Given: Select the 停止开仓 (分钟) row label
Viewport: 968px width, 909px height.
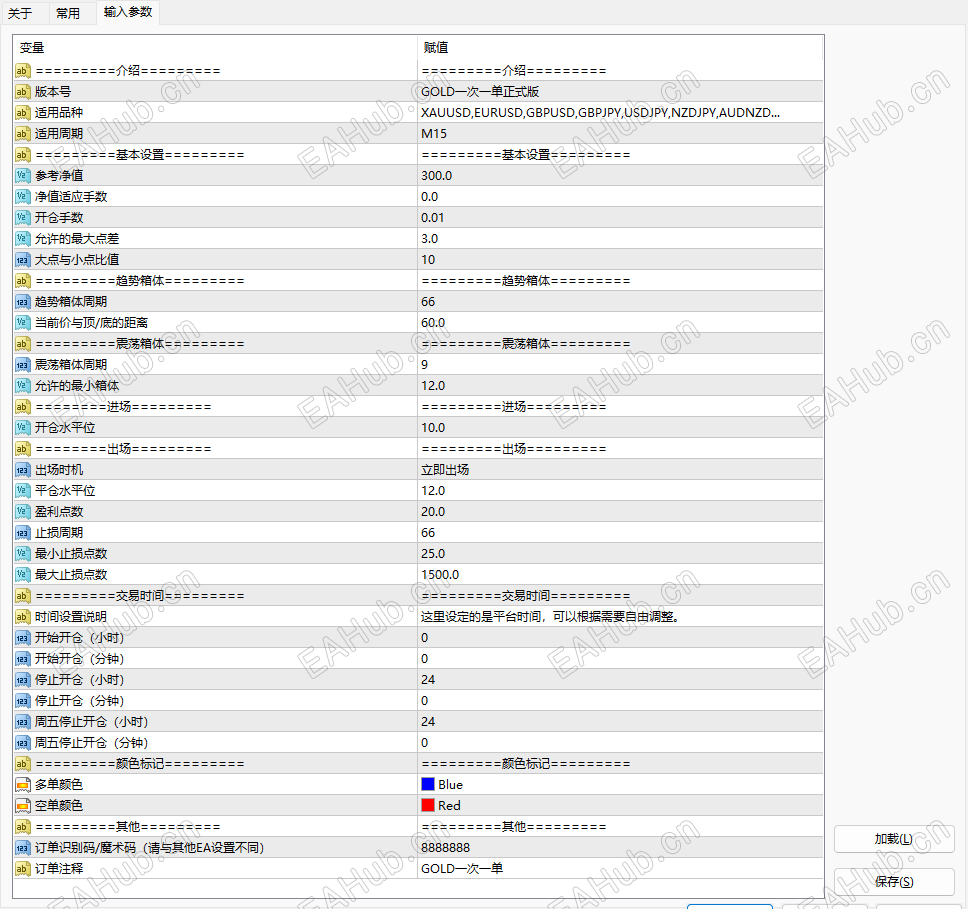Looking at the screenshot, I should pos(80,700).
